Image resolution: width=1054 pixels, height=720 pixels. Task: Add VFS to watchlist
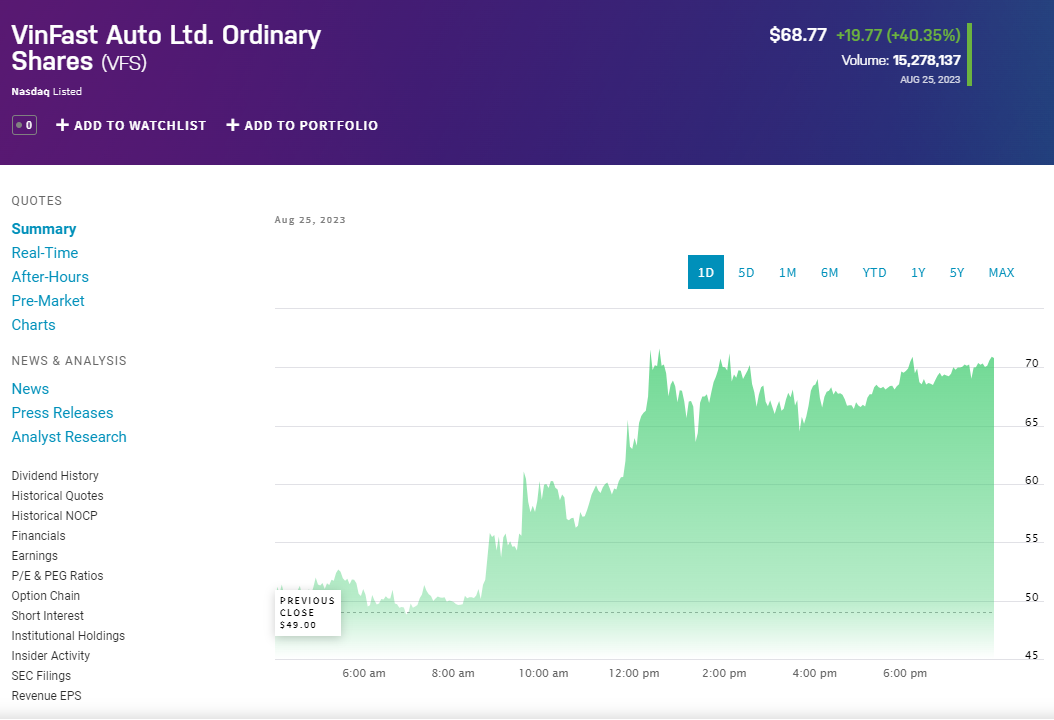(131, 125)
